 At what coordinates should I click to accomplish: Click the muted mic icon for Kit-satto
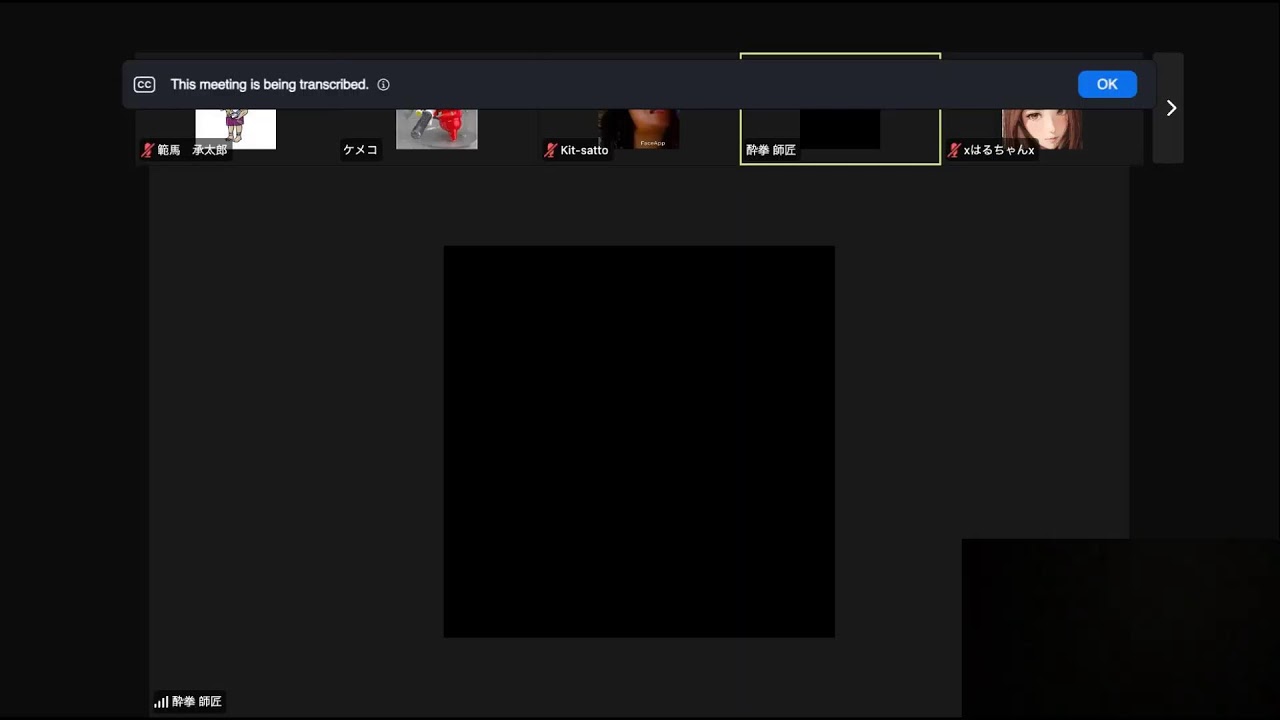550,150
